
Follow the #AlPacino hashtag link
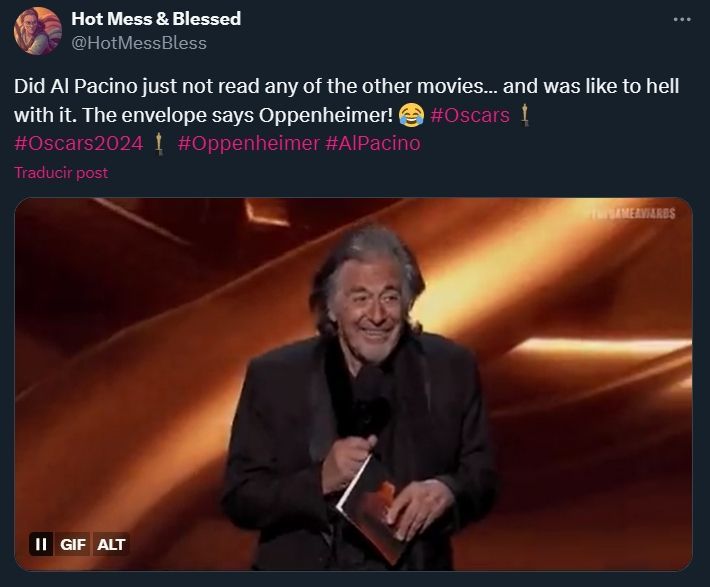click(x=373, y=143)
